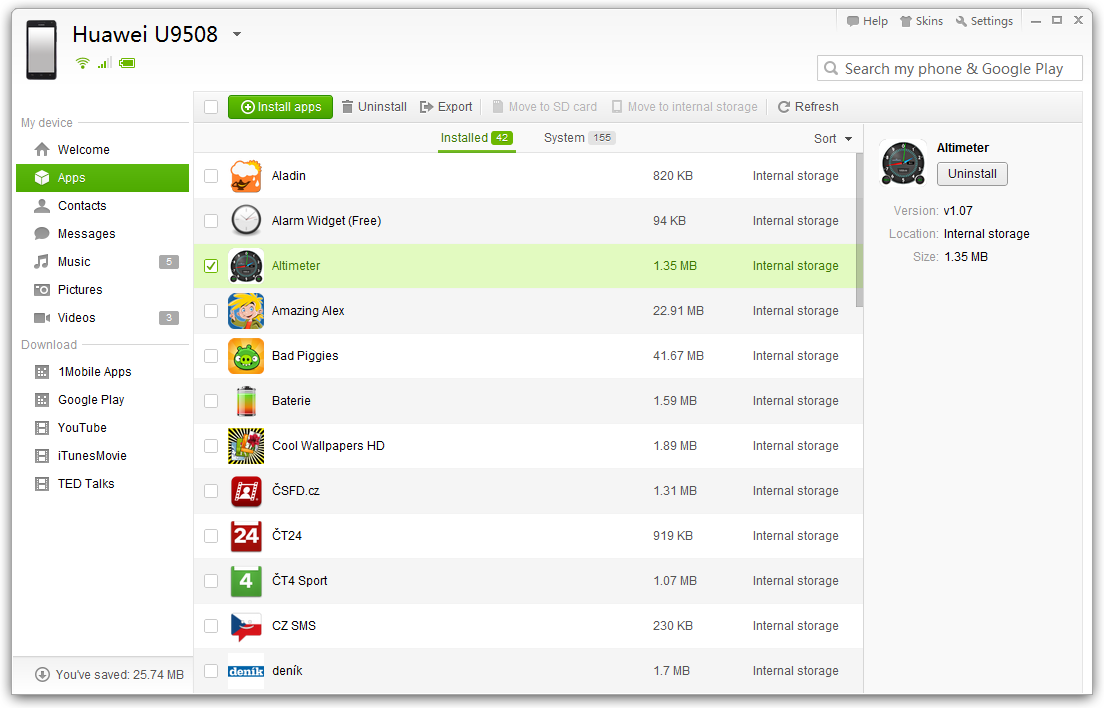Click the Wi-Fi connection status icon
Viewport: 1104px width, 708px height.
pos(82,63)
